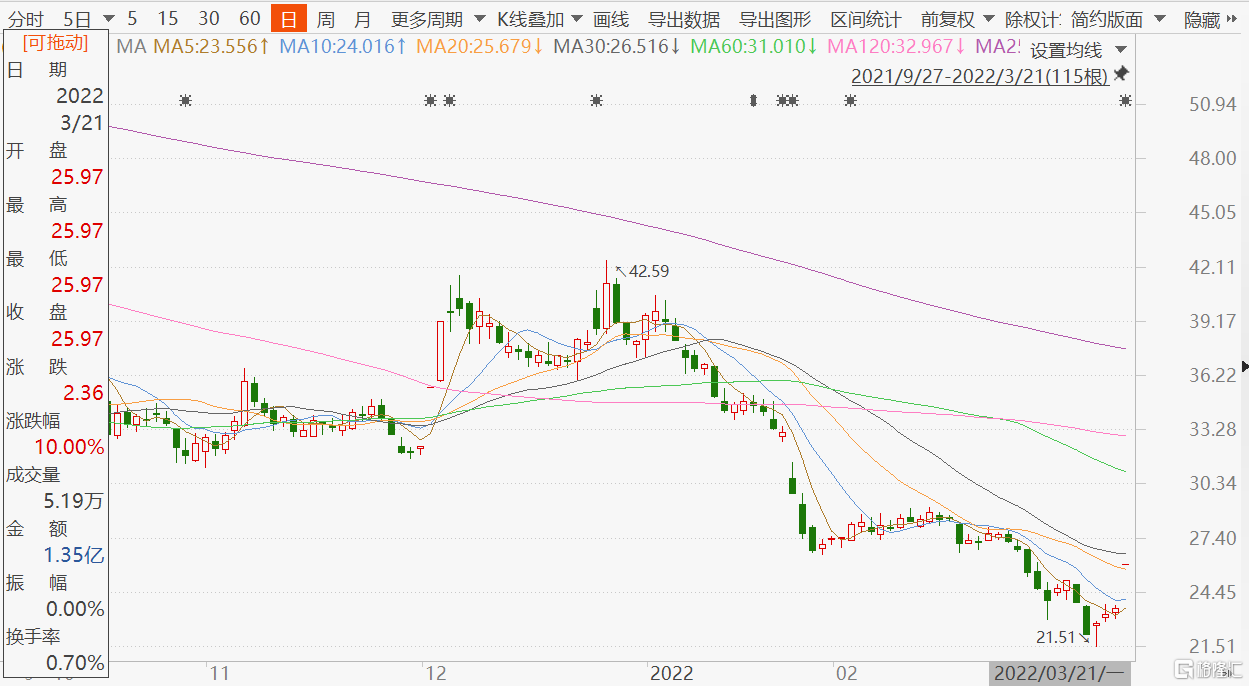
Task: Click the 42.59 high price annotation
Action: click(x=649, y=271)
